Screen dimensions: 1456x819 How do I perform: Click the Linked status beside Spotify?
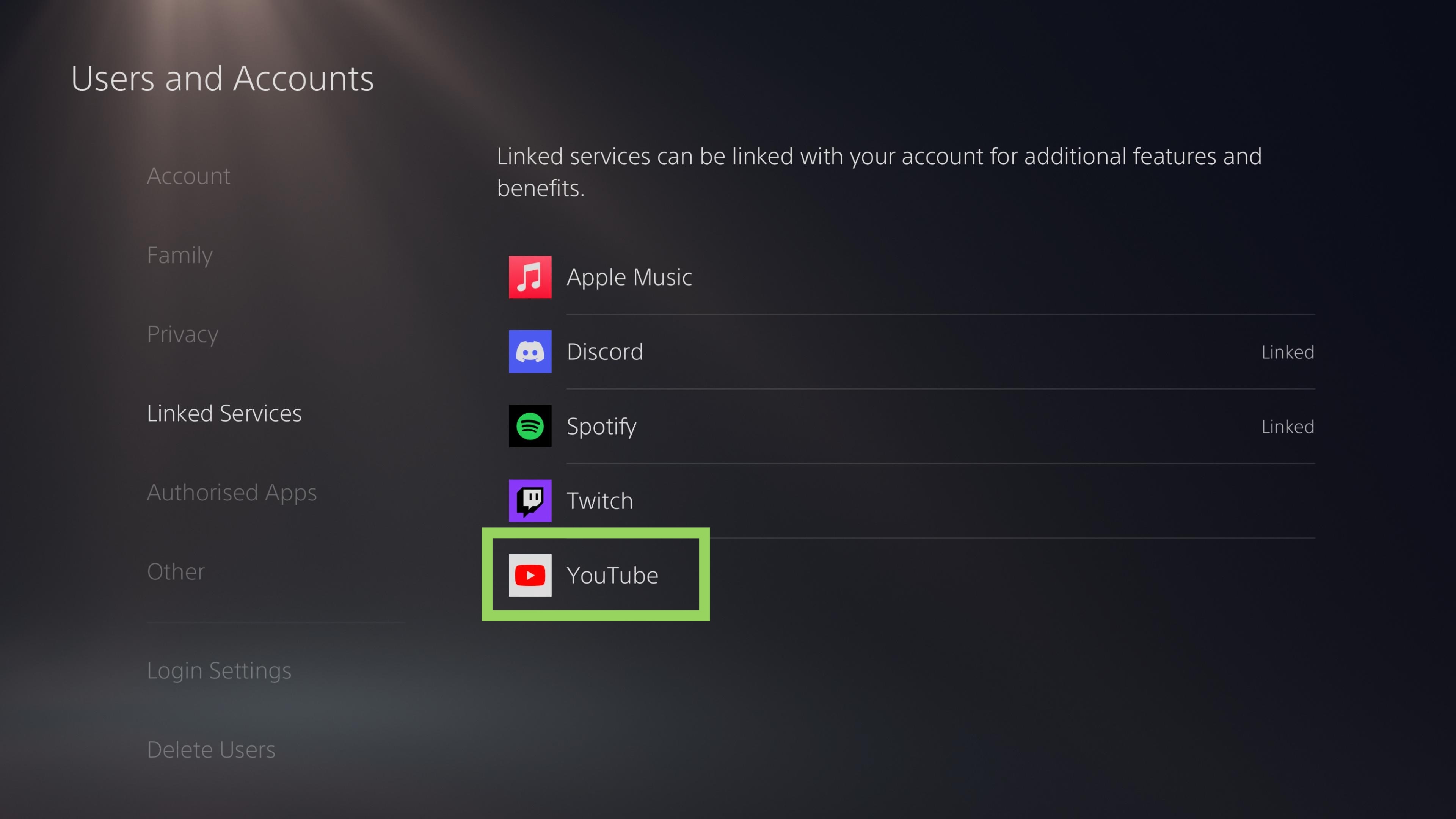tap(1288, 427)
